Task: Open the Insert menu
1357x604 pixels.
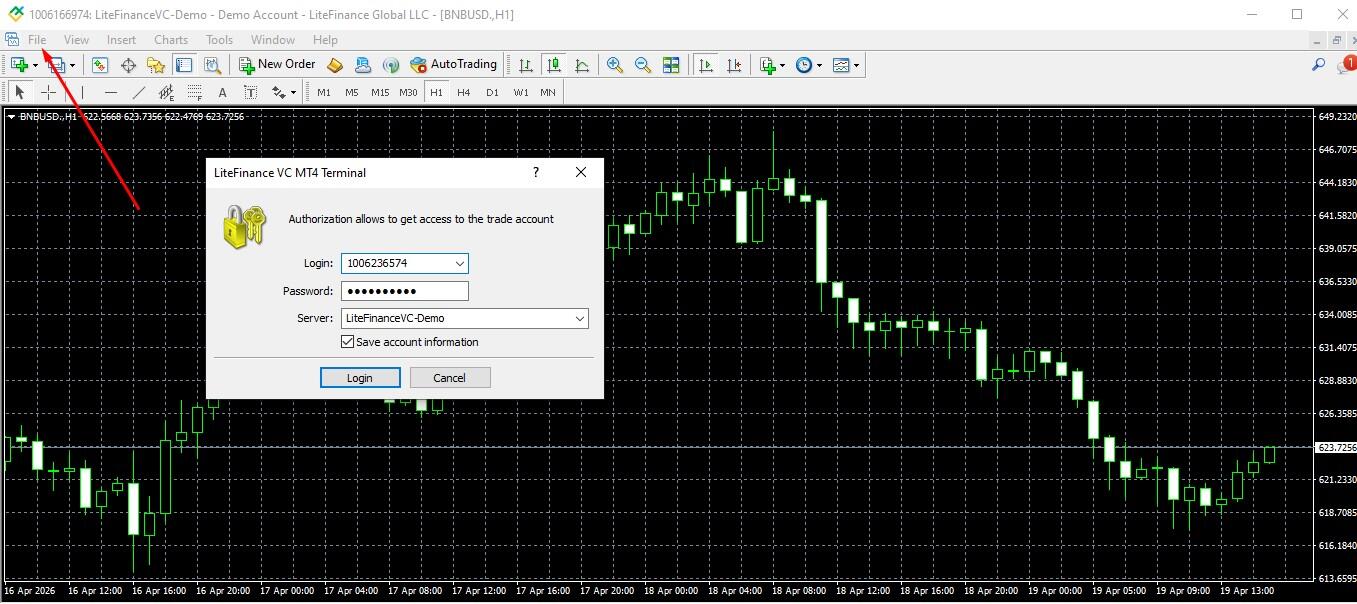Action: click(121, 40)
